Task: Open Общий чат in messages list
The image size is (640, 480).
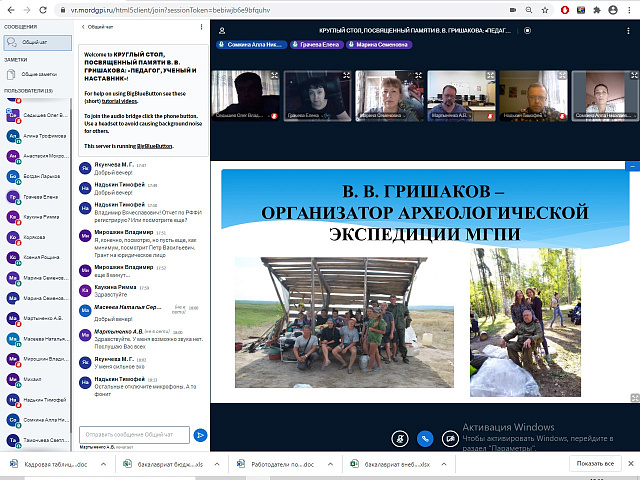Action: [38, 42]
